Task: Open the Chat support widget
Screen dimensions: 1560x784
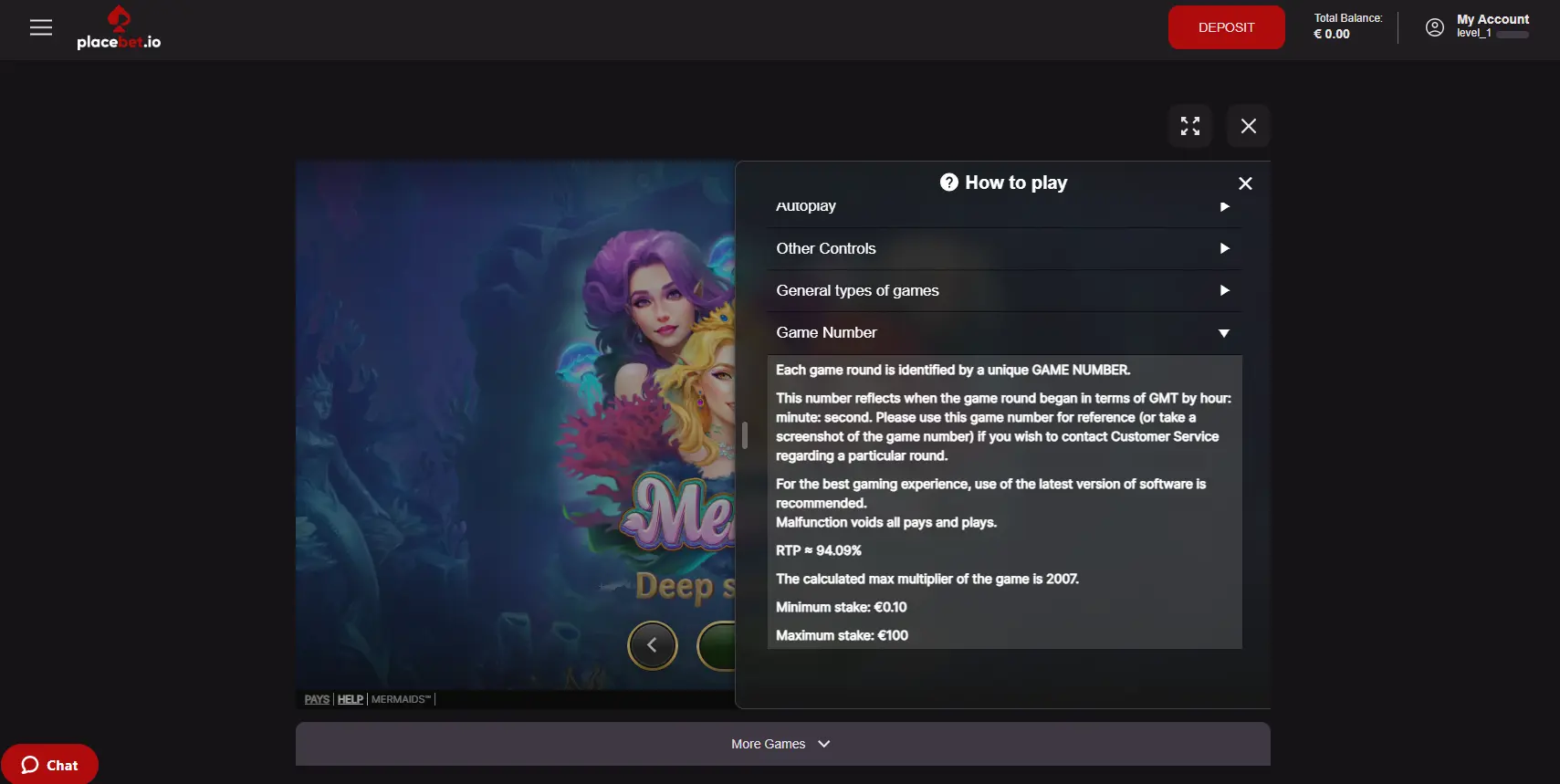Action: (x=49, y=765)
